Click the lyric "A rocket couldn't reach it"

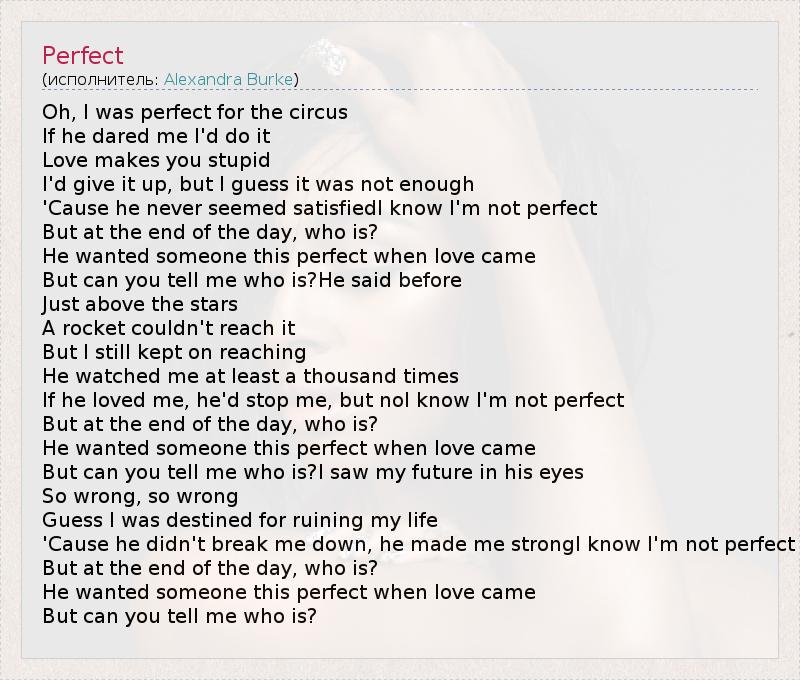click(169, 328)
